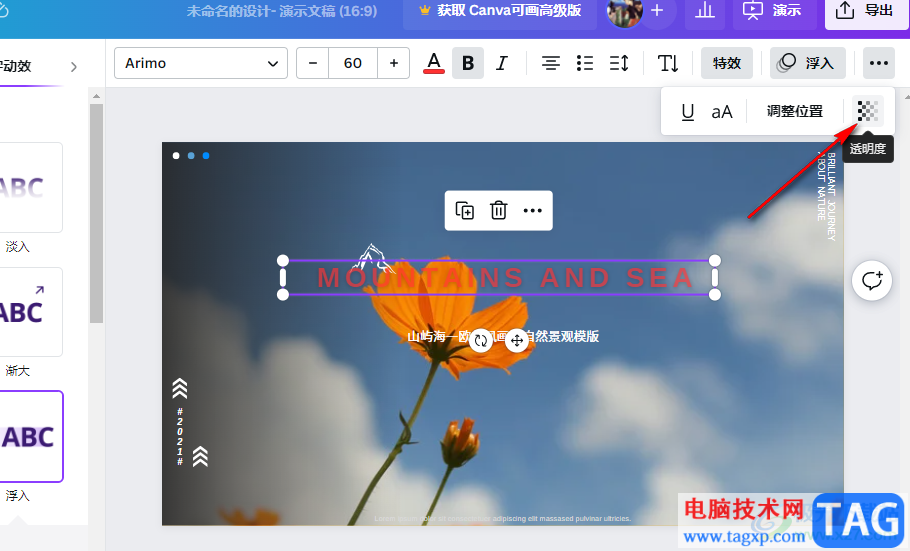Viewport: 910px width, 551px height.
Task: Click the font size field showing 60
Action: pyautogui.click(x=353, y=63)
